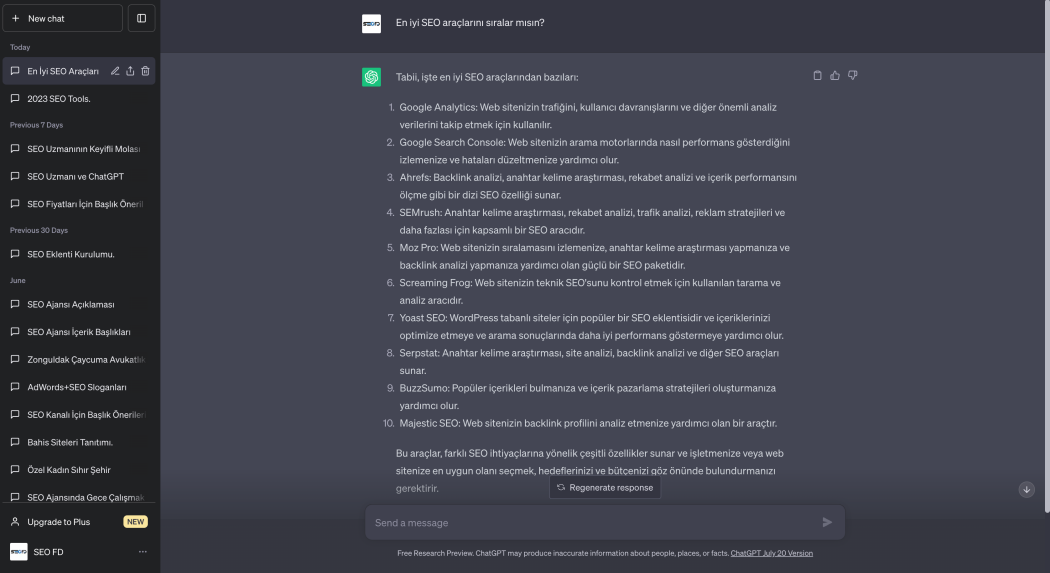Toggle the sidebar collapse icon
Screen dimensions: 1050x573
(x=141, y=18)
